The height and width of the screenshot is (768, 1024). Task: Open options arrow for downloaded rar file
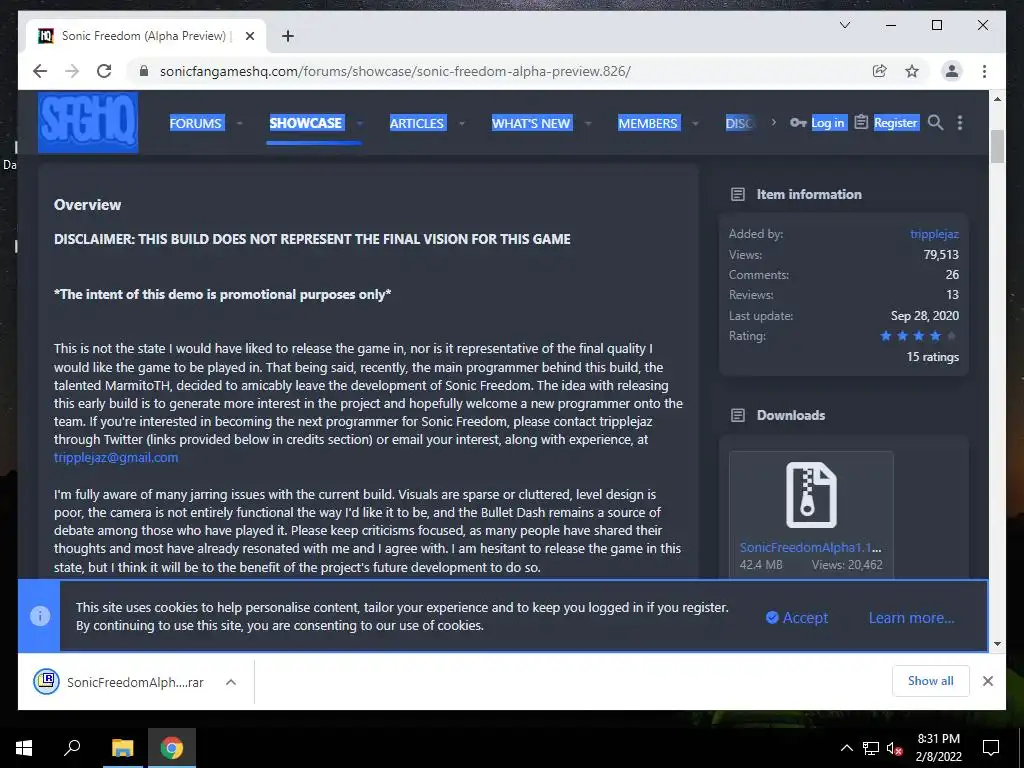[231, 682]
